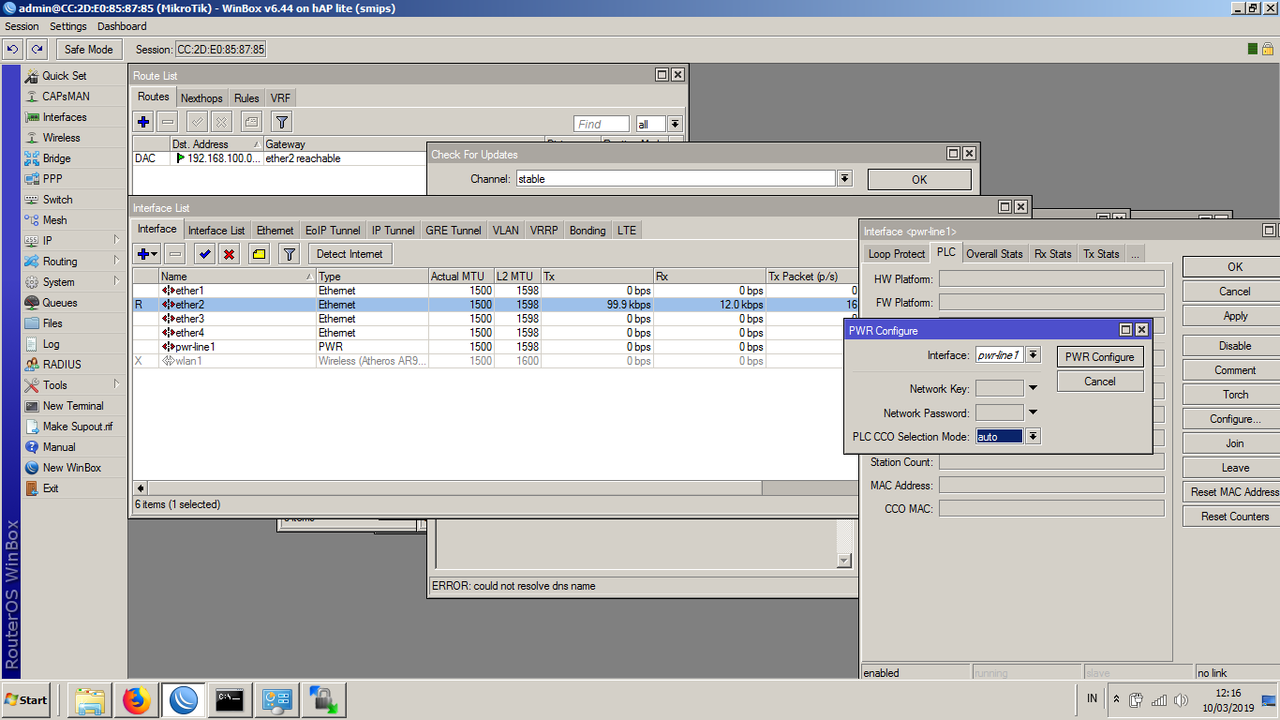Click the Redo arrow in WinBox toolbar
This screenshot has width=1280, height=720.
point(37,49)
